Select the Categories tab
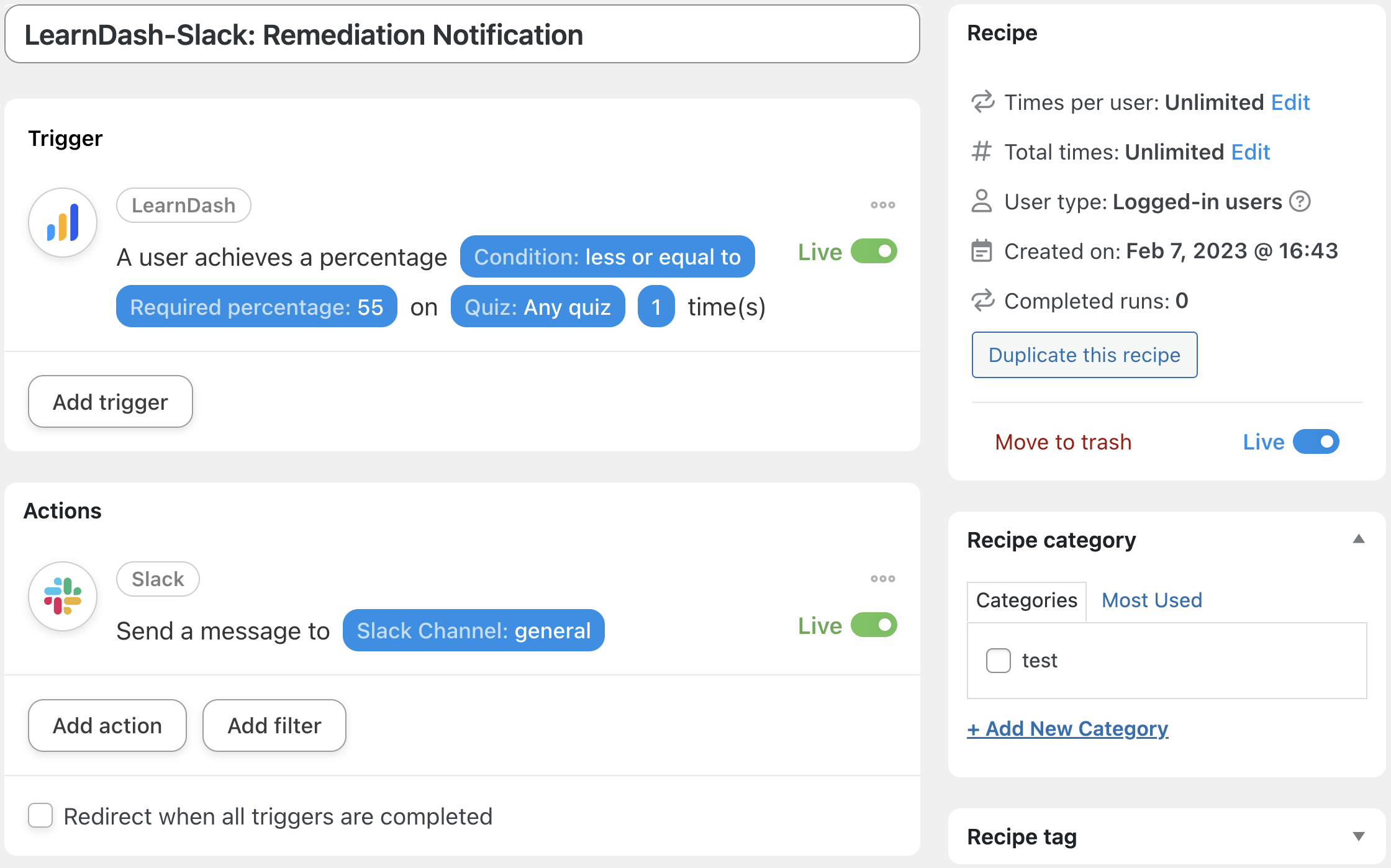Screen dimensions: 1391x868 (x=1026, y=600)
